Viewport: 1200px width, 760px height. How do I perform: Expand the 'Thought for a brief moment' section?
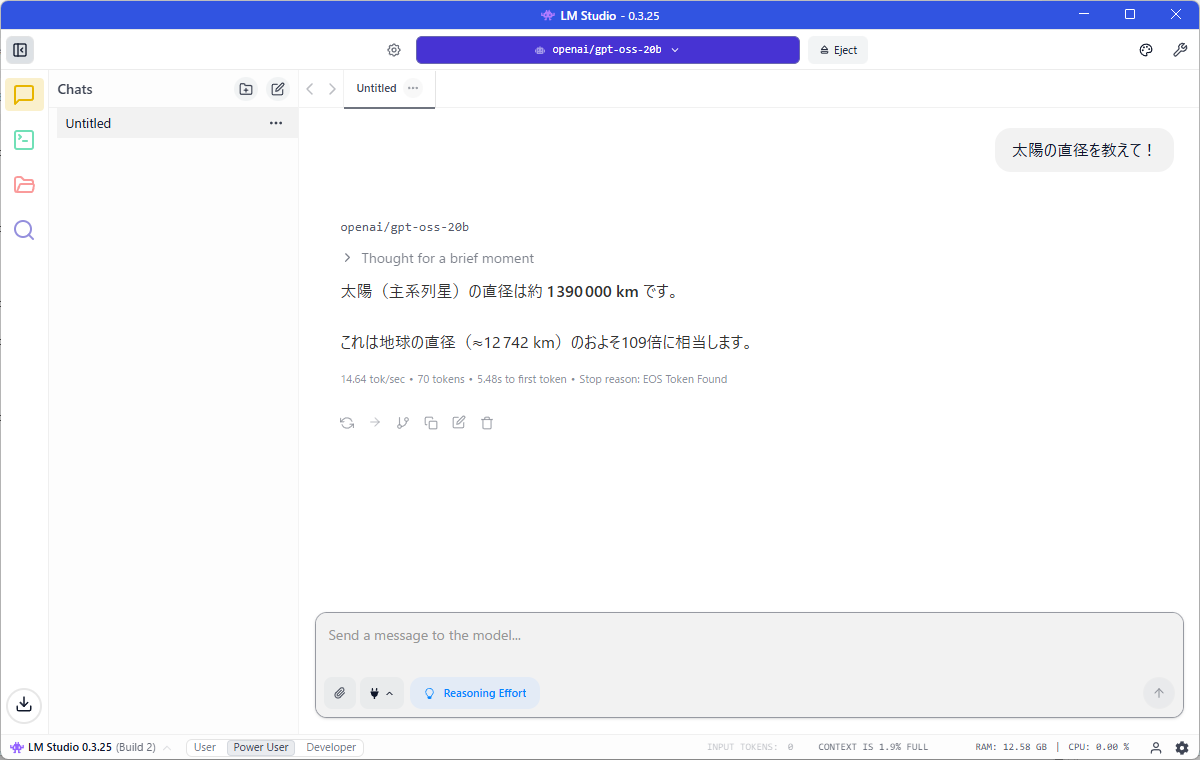coord(438,258)
